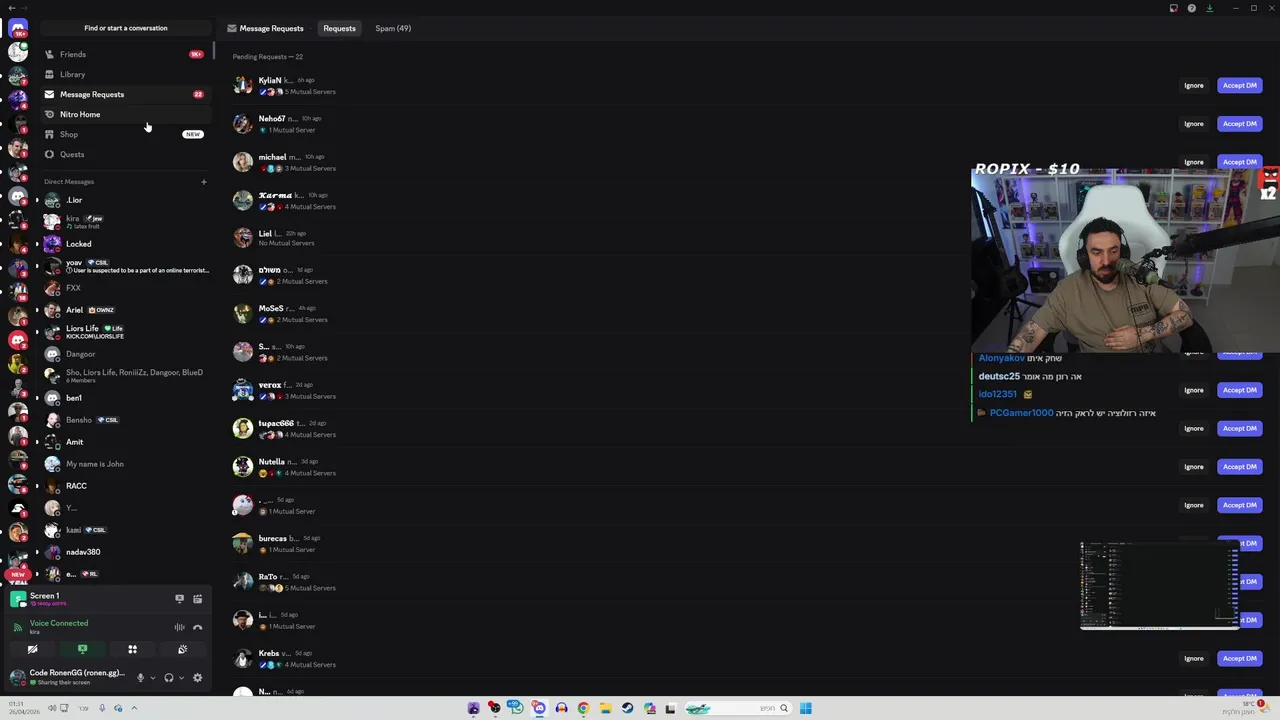Open the Message Requests sidebar entry

[x=125, y=94]
